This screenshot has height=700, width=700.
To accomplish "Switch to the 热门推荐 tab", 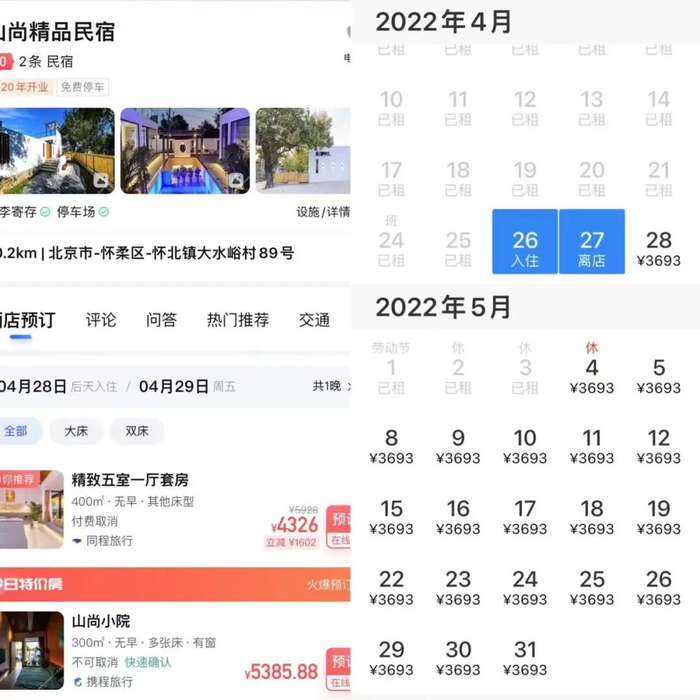I will pyautogui.click(x=238, y=320).
